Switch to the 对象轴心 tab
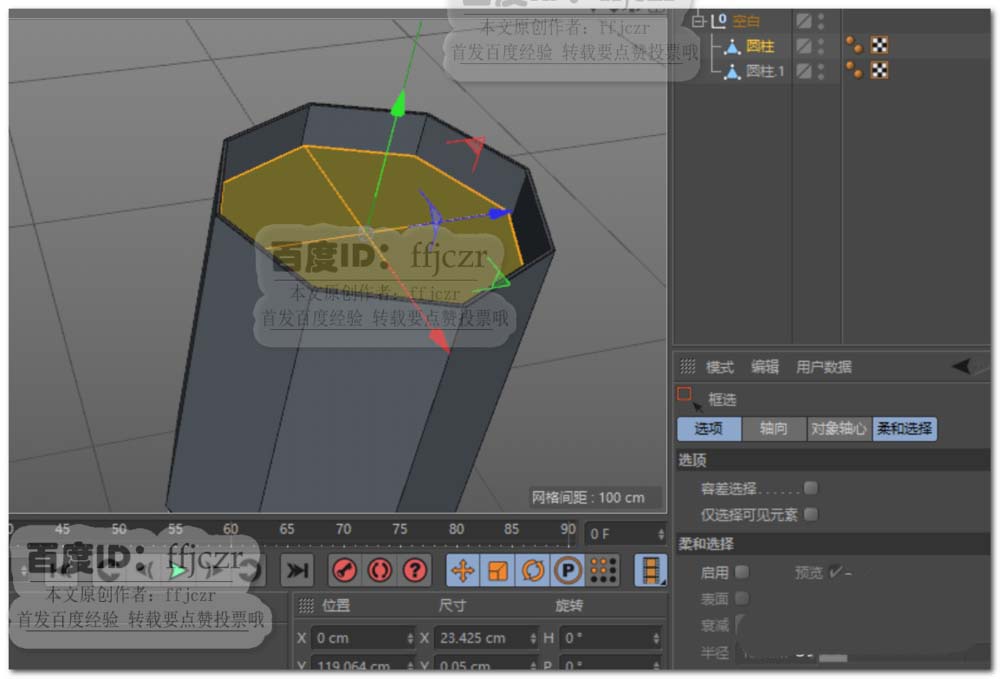 pos(839,428)
